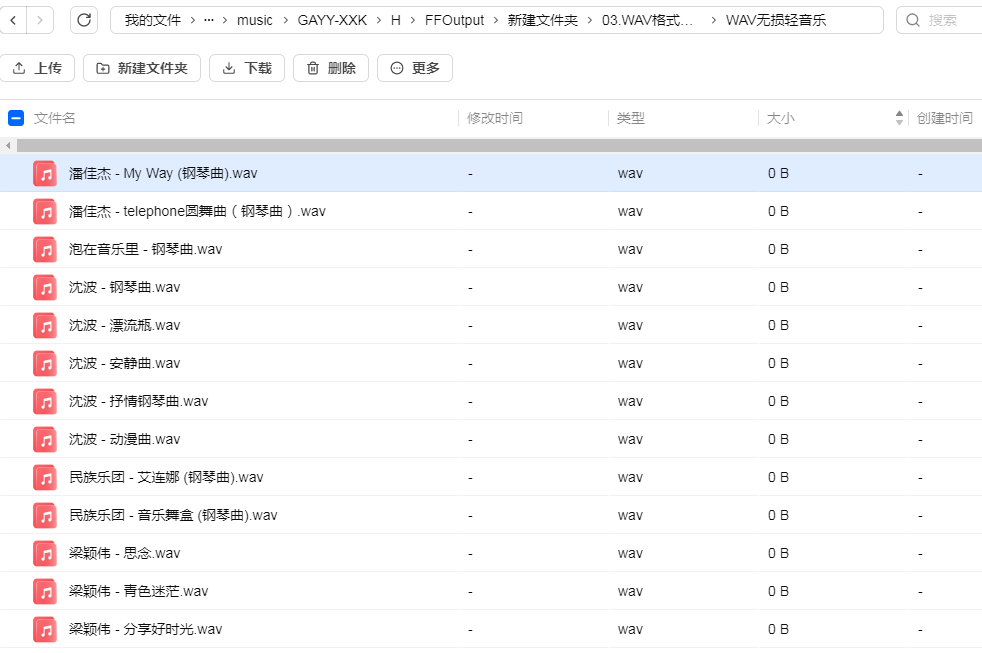Image resolution: width=982 pixels, height=653 pixels.
Task: Click the icon for 沈波 - 动漫曲.wav
Action: pos(45,440)
